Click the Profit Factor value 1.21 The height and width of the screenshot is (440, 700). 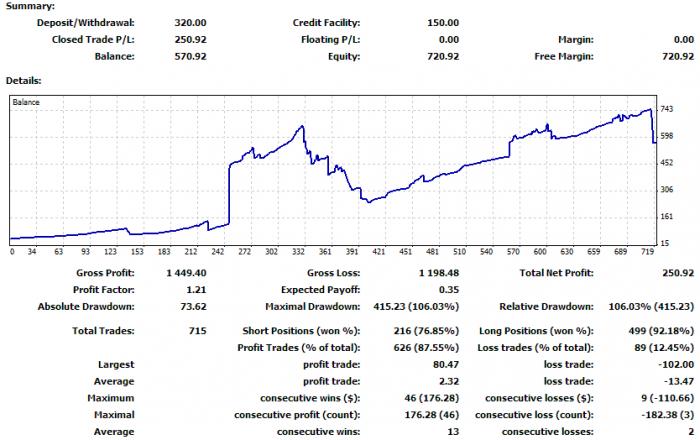pyautogui.click(x=196, y=290)
